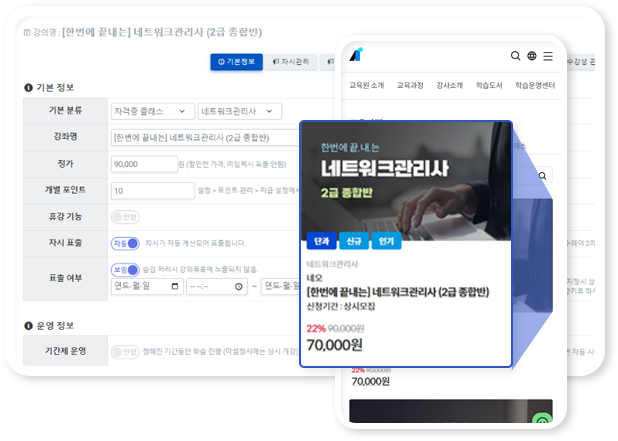This screenshot has height=441, width=618.
Task: Click the 표출 여부 row label
Action: 65,278
